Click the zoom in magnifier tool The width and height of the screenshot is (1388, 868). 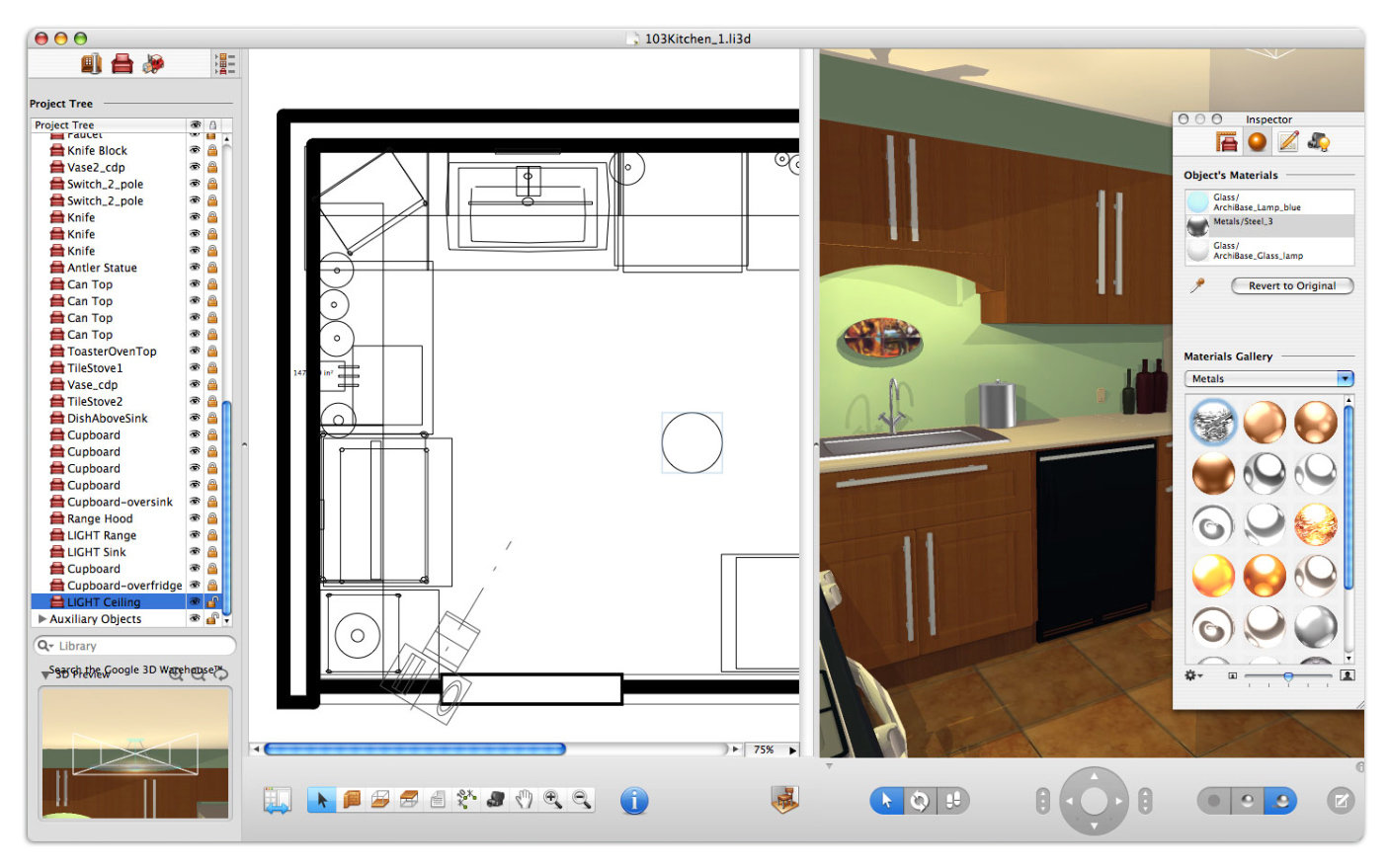click(553, 800)
